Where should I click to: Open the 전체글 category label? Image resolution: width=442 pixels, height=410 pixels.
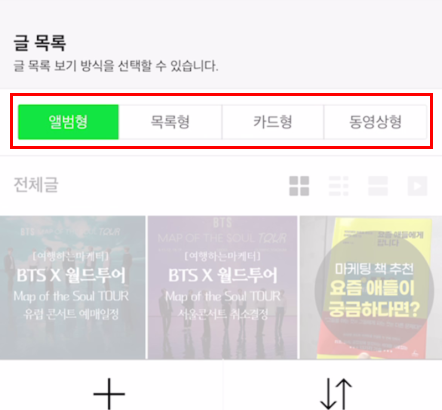click(36, 185)
